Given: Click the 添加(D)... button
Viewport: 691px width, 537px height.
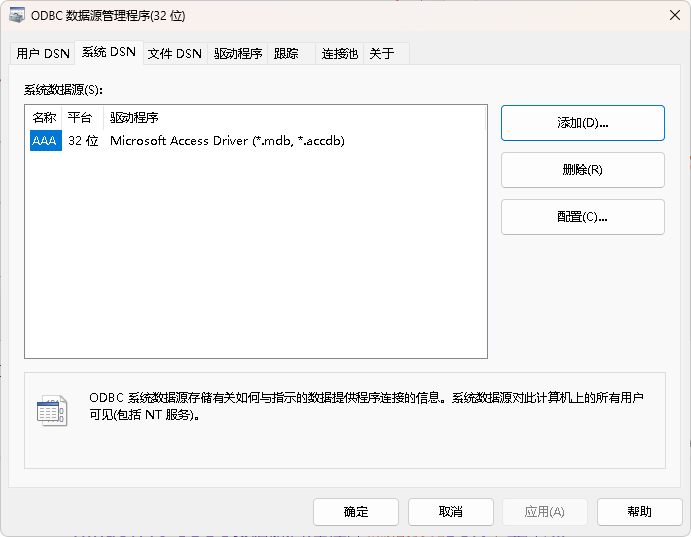Looking at the screenshot, I should click(582, 123).
